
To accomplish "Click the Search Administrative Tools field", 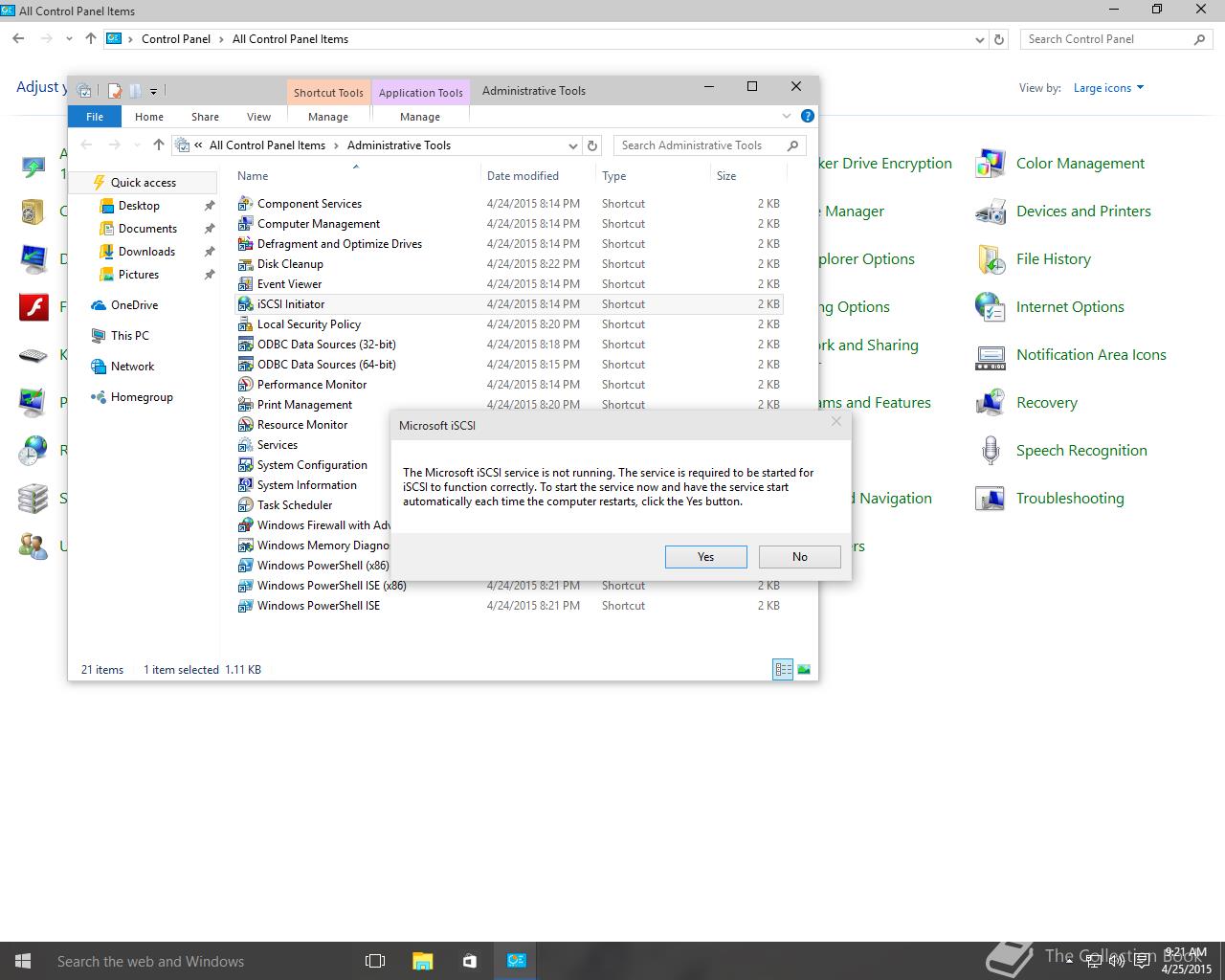I will coord(709,145).
